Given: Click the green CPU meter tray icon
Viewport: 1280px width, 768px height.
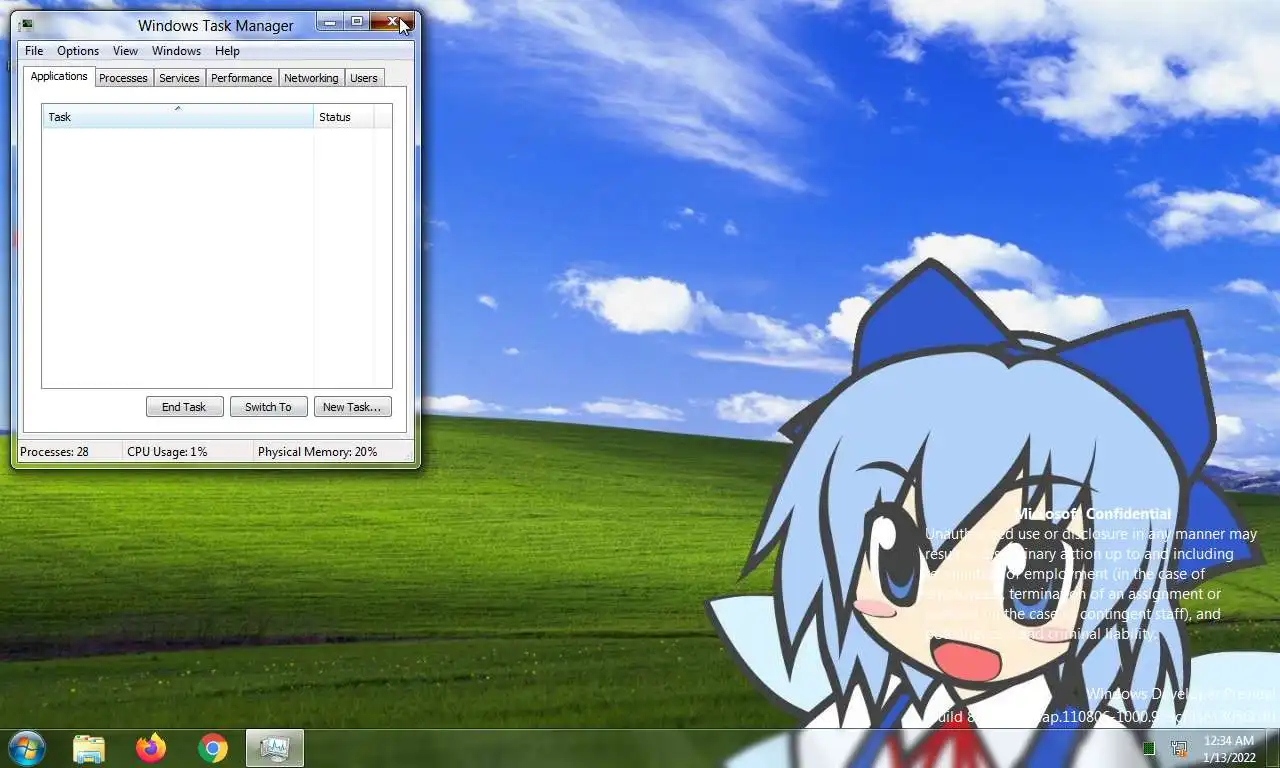Looking at the screenshot, I should (x=1149, y=748).
